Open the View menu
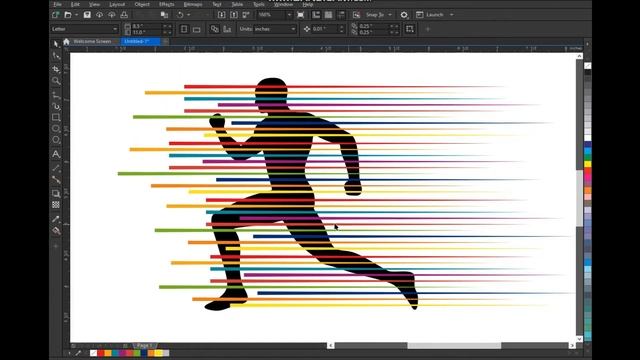Image resolution: width=640 pixels, height=360 pixels. (x=94, y=4)
